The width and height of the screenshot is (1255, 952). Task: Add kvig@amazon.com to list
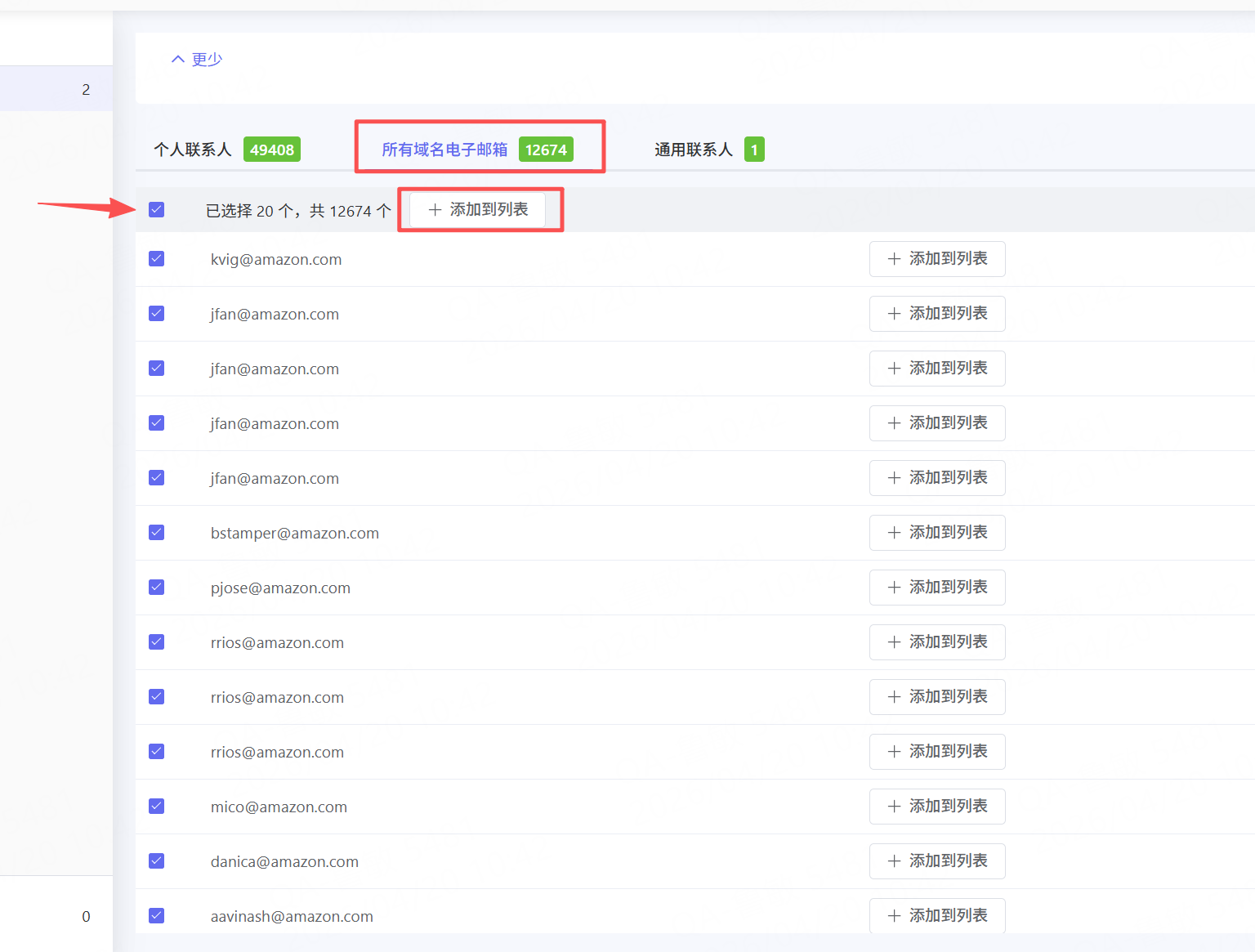937,259
